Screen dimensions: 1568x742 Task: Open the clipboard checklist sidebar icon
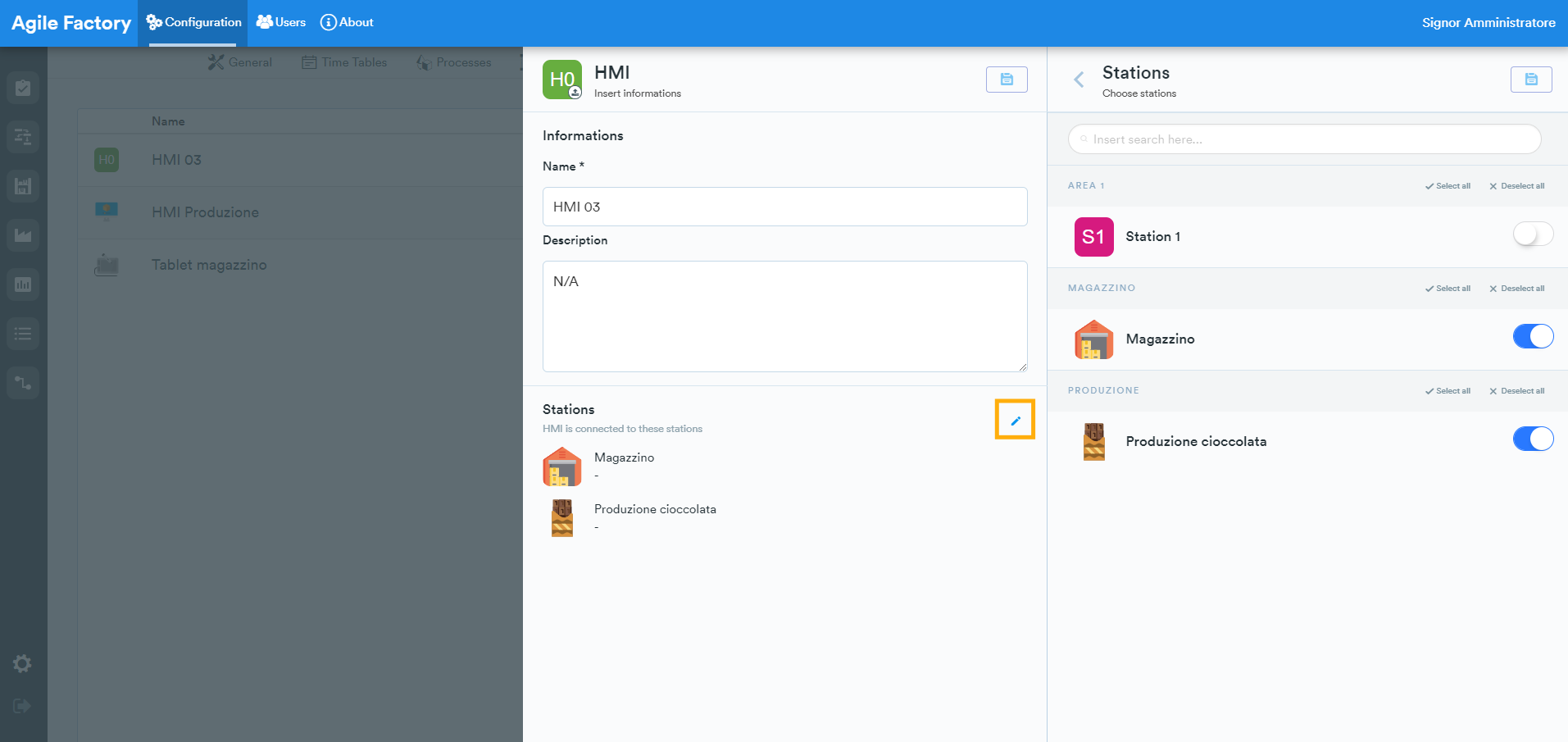(x=23, y=88)
